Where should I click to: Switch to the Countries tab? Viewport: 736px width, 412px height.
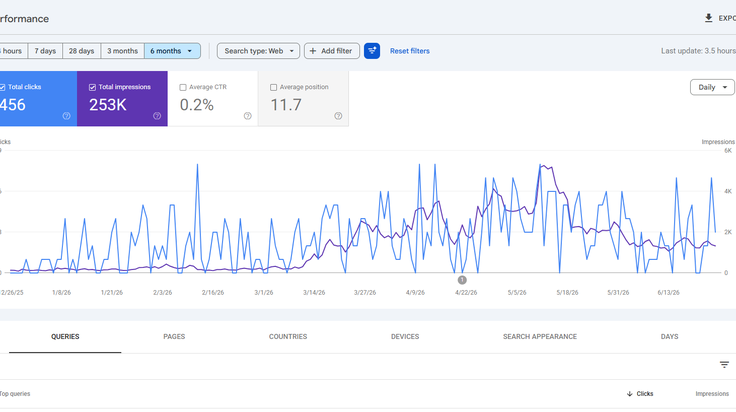point(288,336)
